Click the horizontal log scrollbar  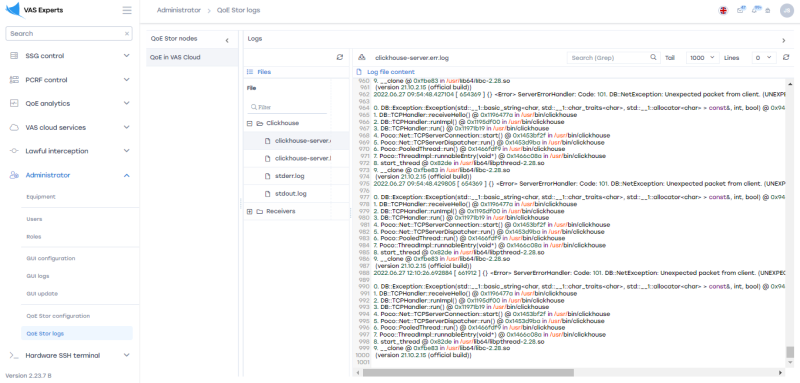(x=468, y=373)
